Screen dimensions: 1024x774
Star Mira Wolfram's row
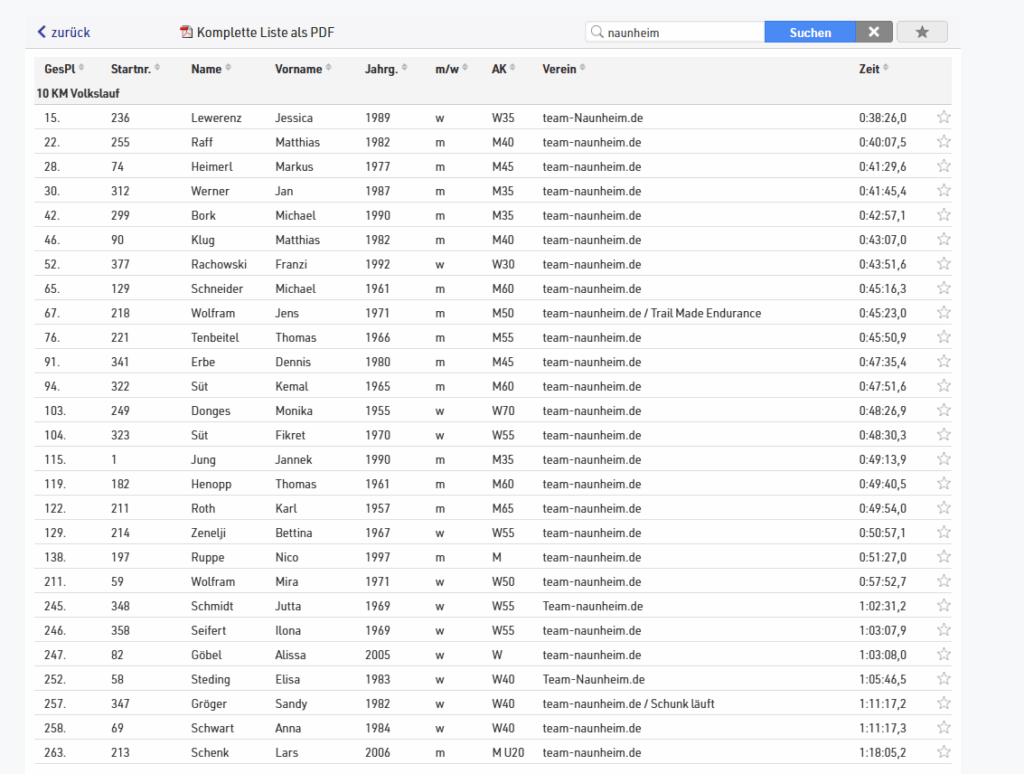click(x=943, y=581)
